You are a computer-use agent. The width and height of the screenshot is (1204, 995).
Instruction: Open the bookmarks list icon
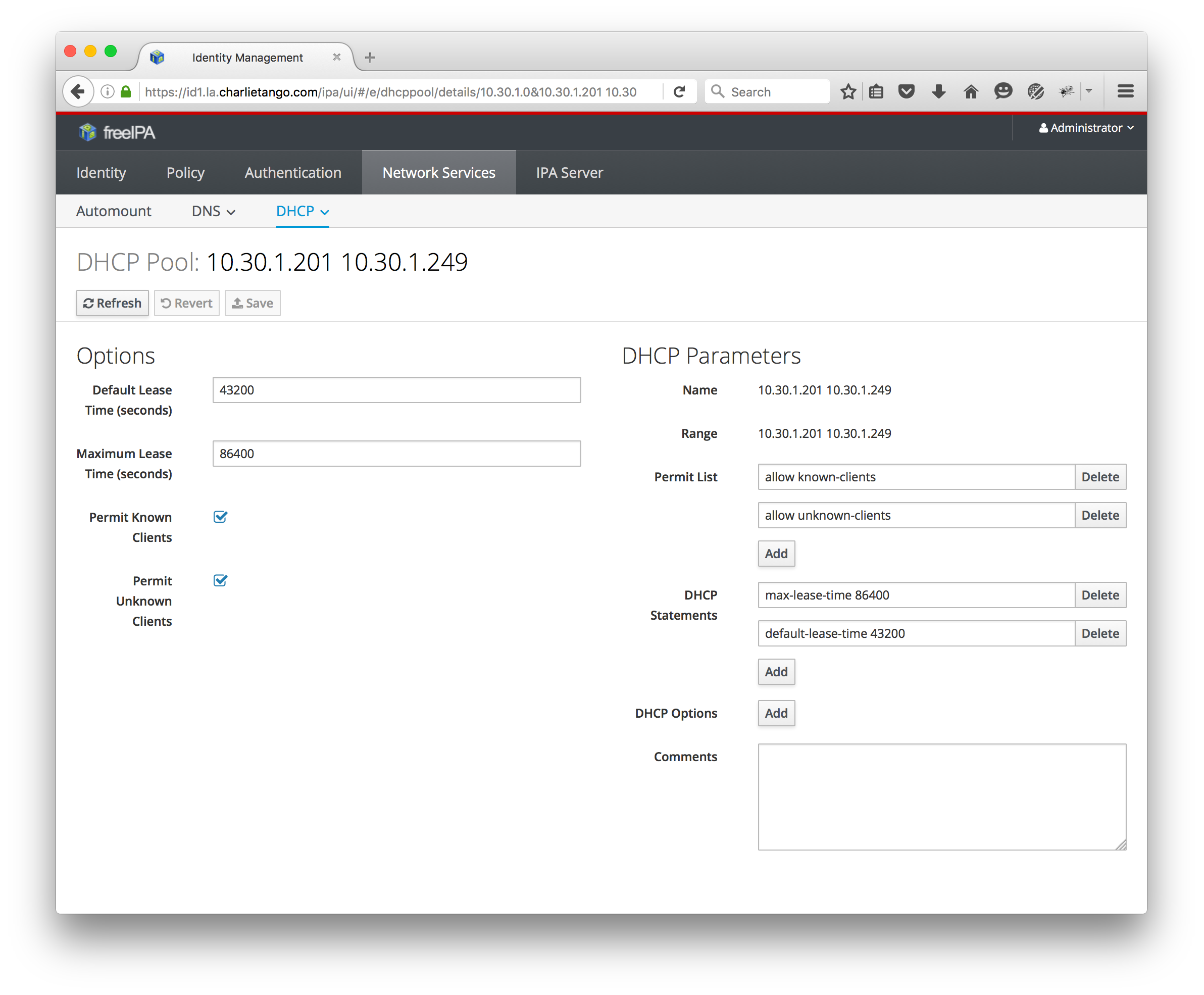[876, 92]
